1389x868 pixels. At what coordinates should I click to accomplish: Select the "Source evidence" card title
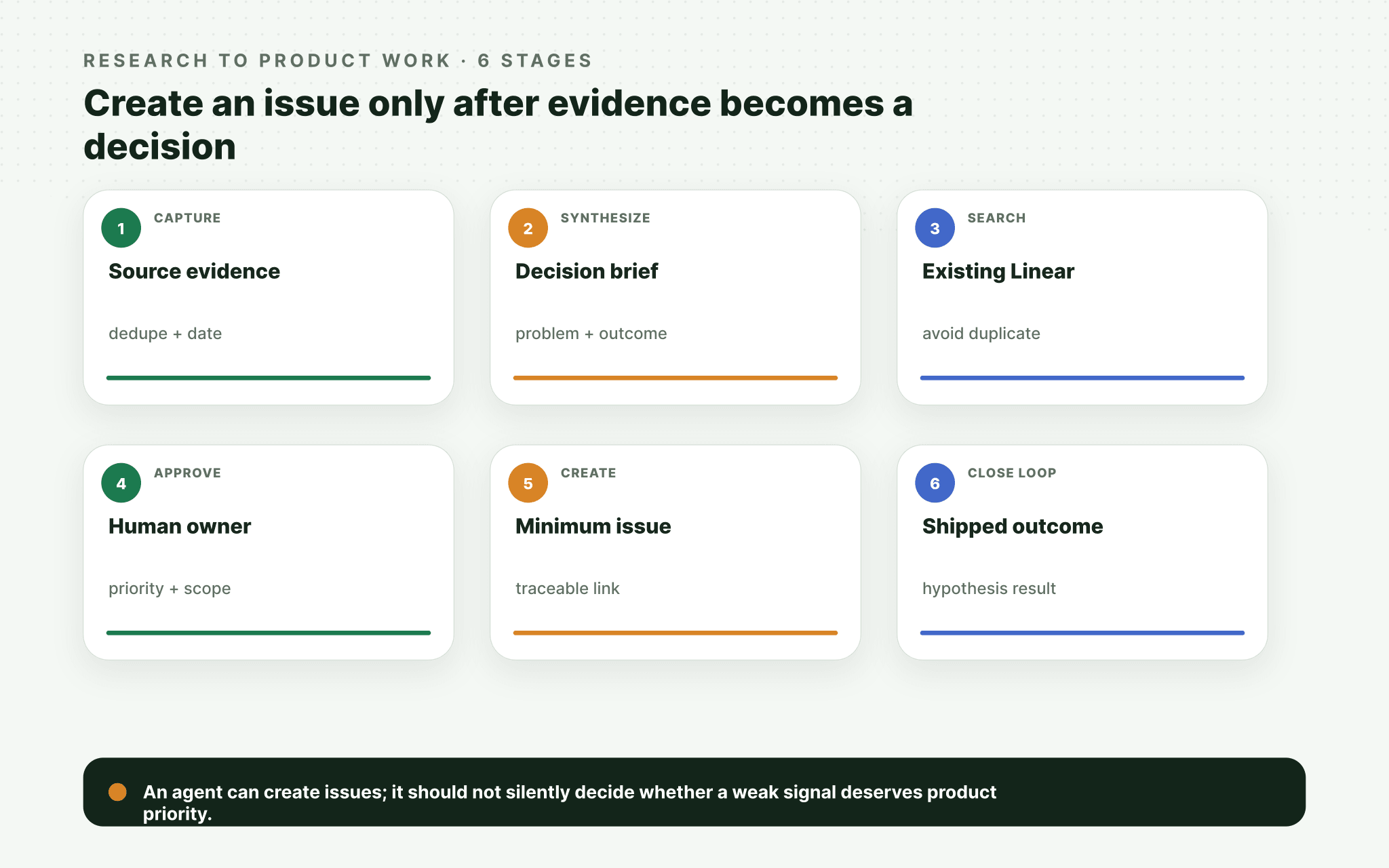click(x=194, y=271)
